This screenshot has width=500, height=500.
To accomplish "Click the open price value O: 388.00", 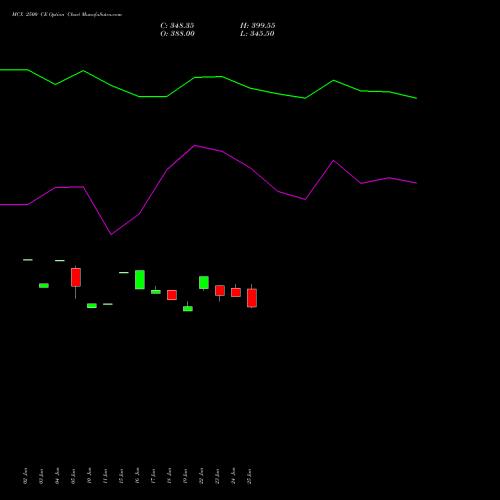I will [177, 34].
